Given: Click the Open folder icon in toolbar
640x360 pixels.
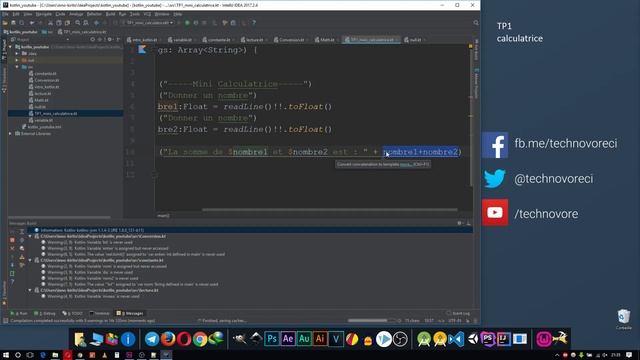Looking at the screenshot, I should [x=5, y=23].
